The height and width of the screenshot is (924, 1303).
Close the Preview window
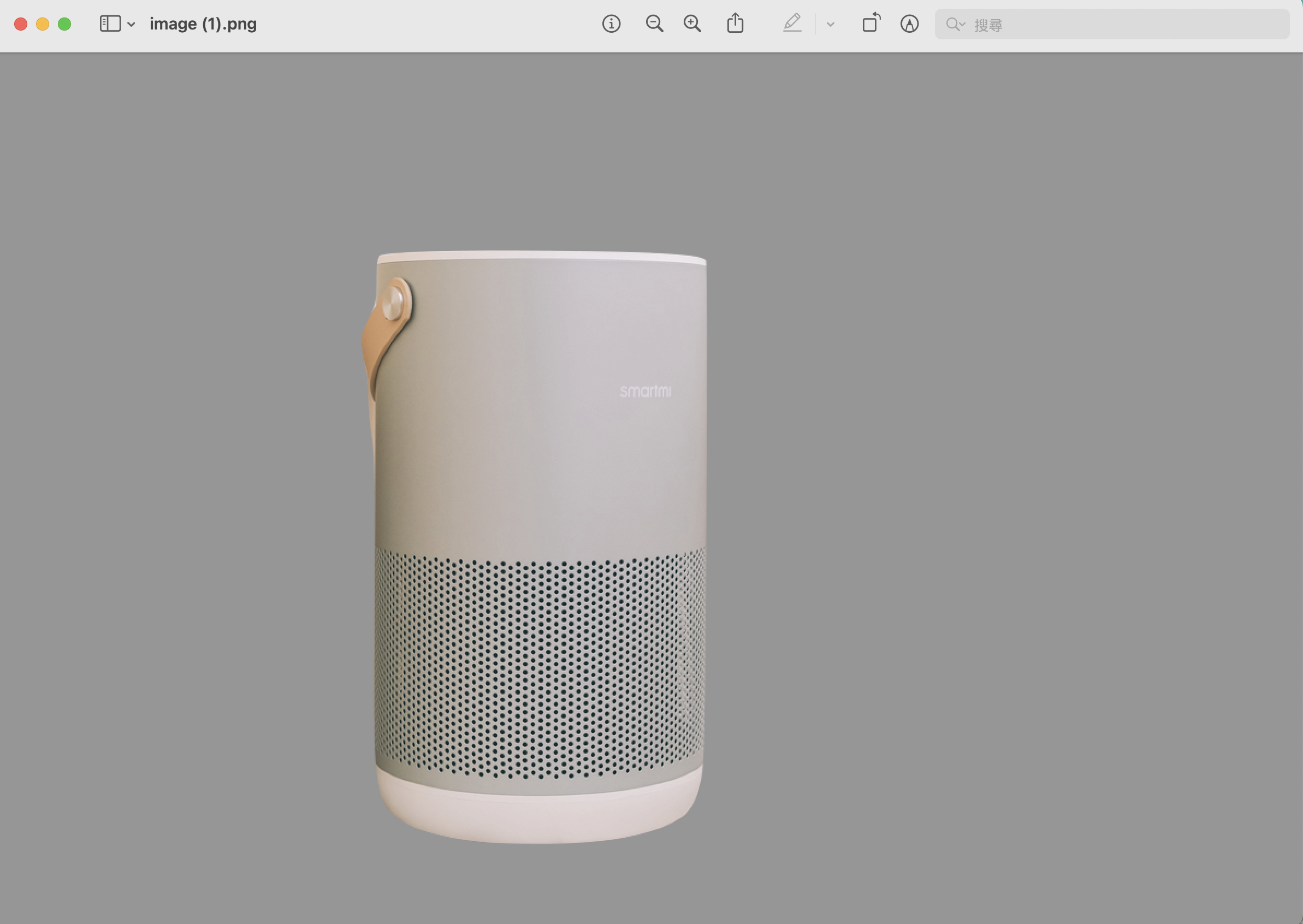(x=21, y=24)
